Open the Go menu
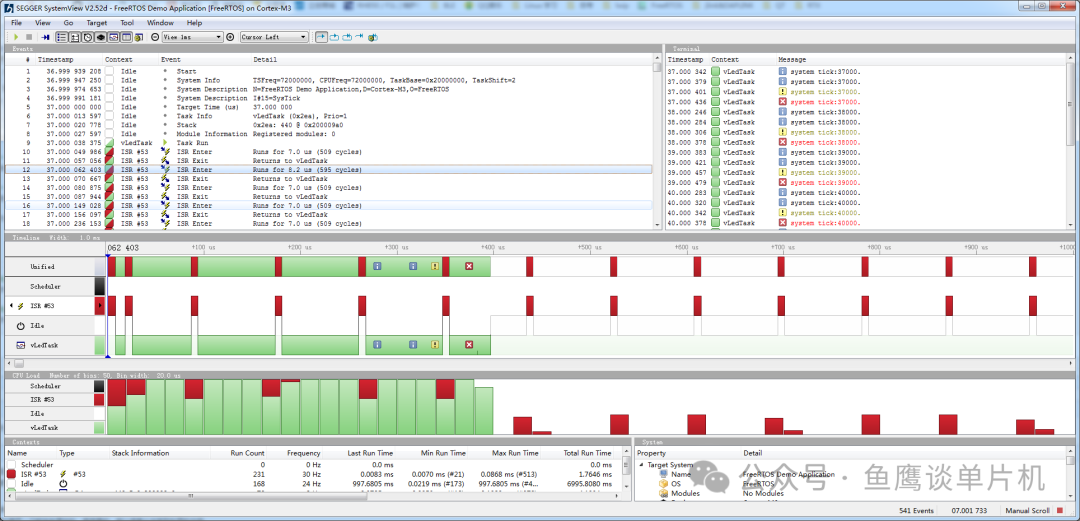1080x521 pixels. click(x=68, y=23)
